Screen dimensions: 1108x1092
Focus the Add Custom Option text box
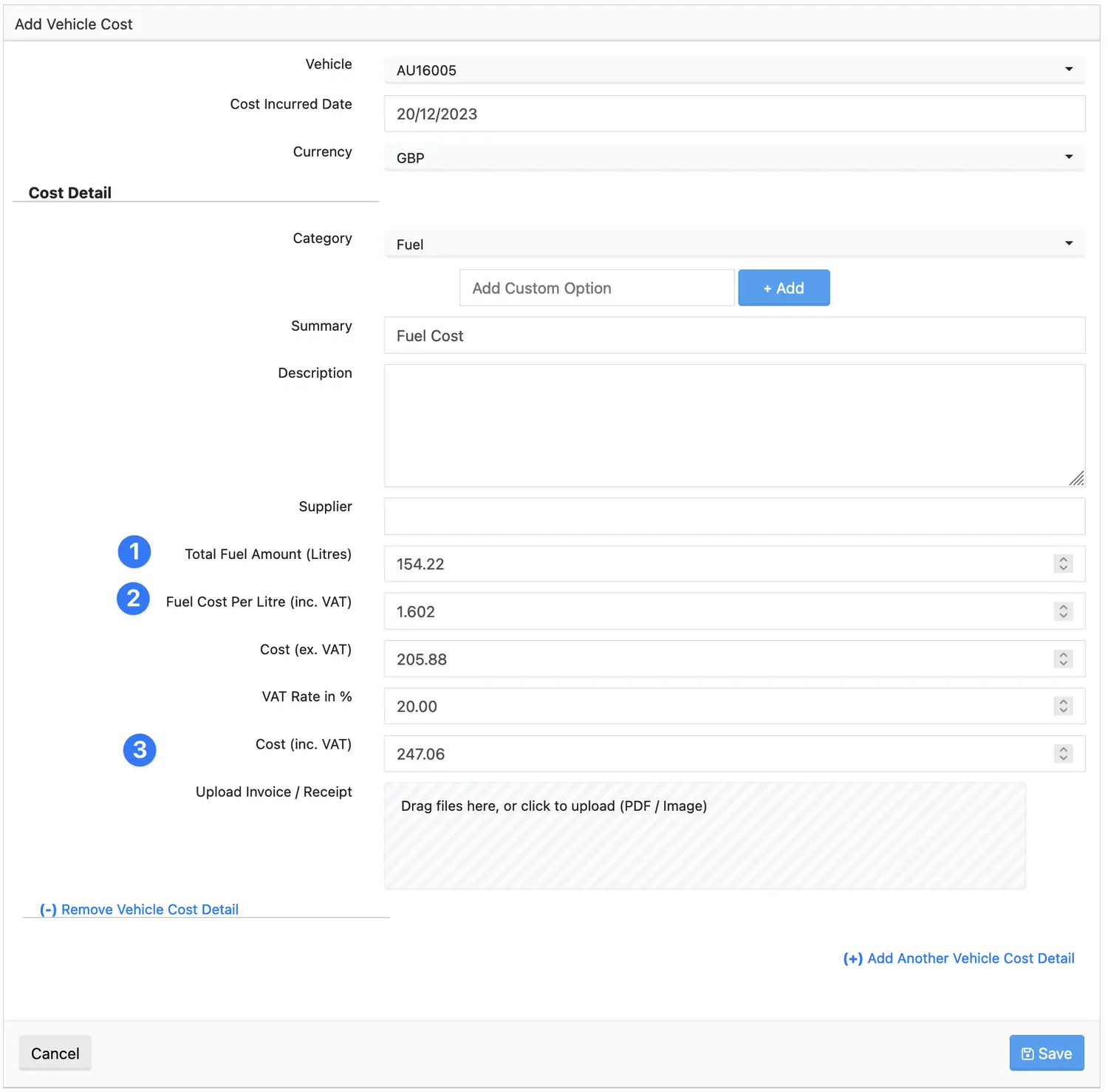(596, 288)
